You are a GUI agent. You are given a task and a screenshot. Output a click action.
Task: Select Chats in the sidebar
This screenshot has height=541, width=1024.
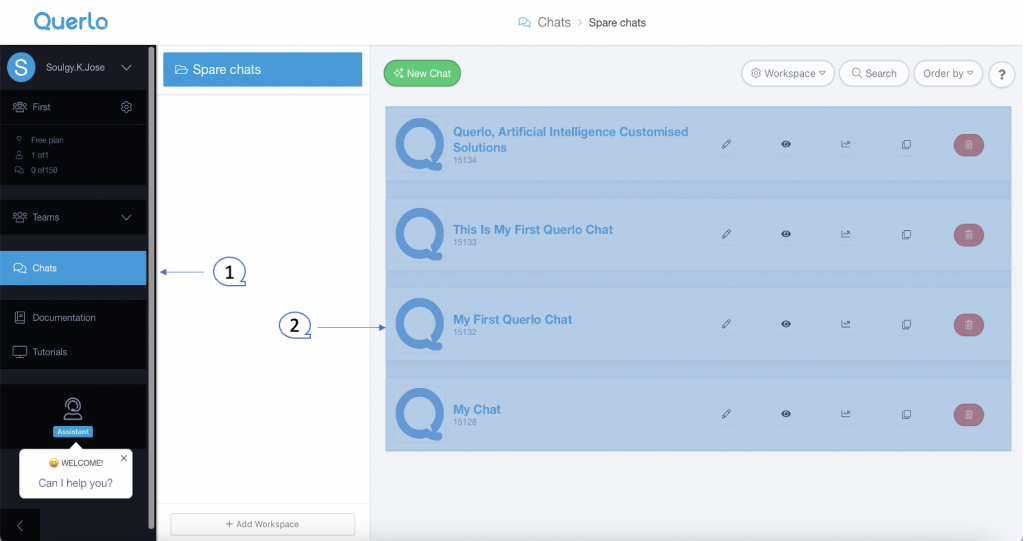pos(73,268)
